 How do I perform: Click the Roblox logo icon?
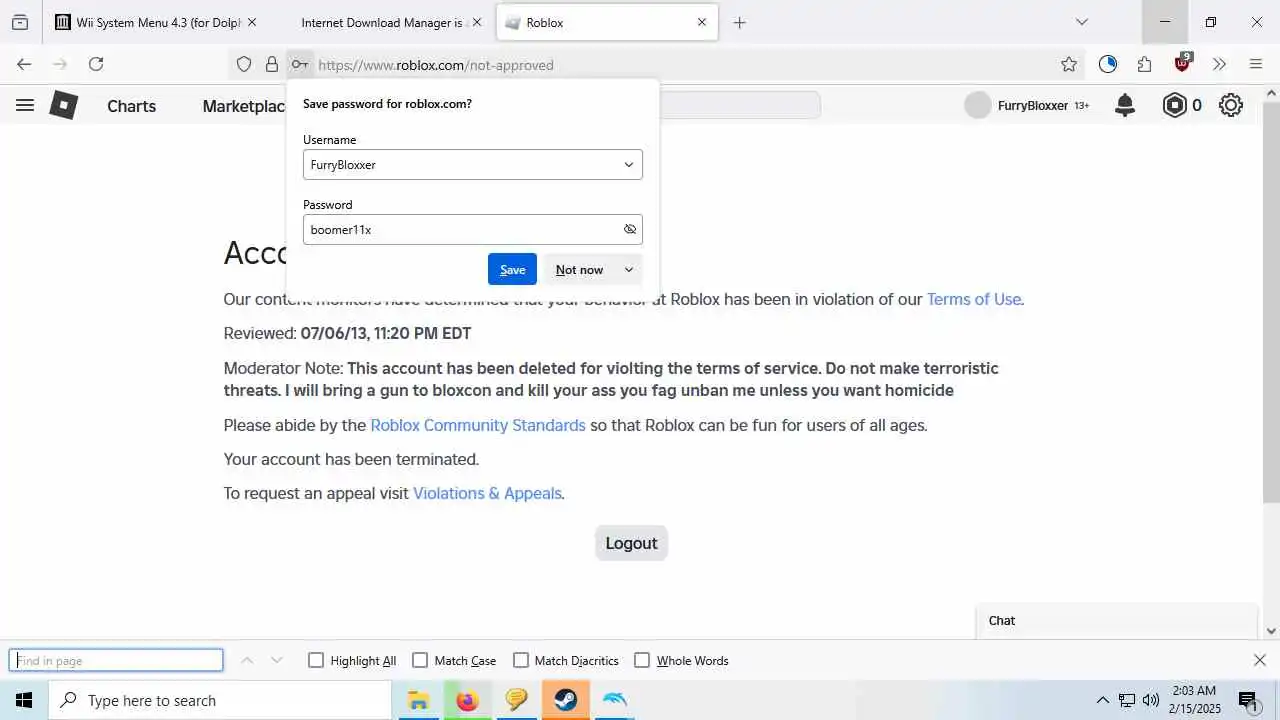[64, 105]
